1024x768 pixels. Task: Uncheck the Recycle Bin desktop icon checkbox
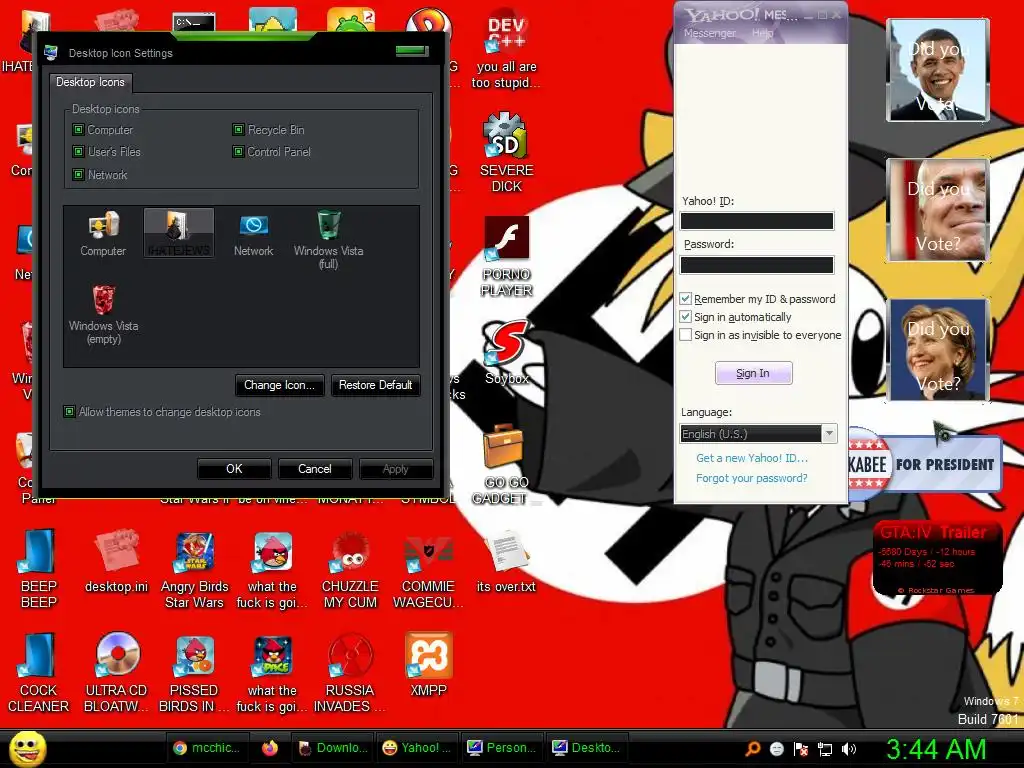coord(238,129)
